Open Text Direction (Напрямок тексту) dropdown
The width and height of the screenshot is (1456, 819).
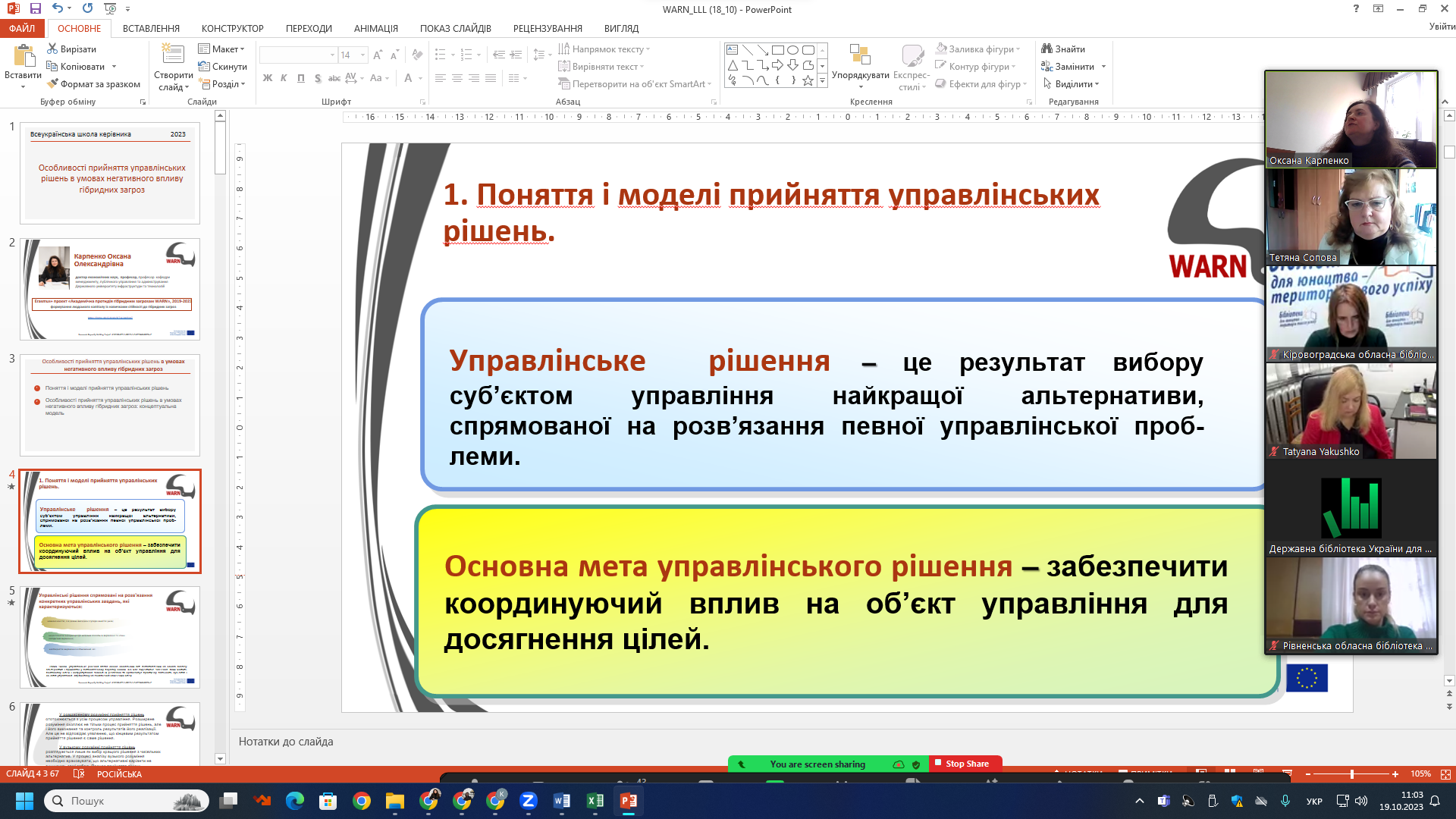point(604,49)
